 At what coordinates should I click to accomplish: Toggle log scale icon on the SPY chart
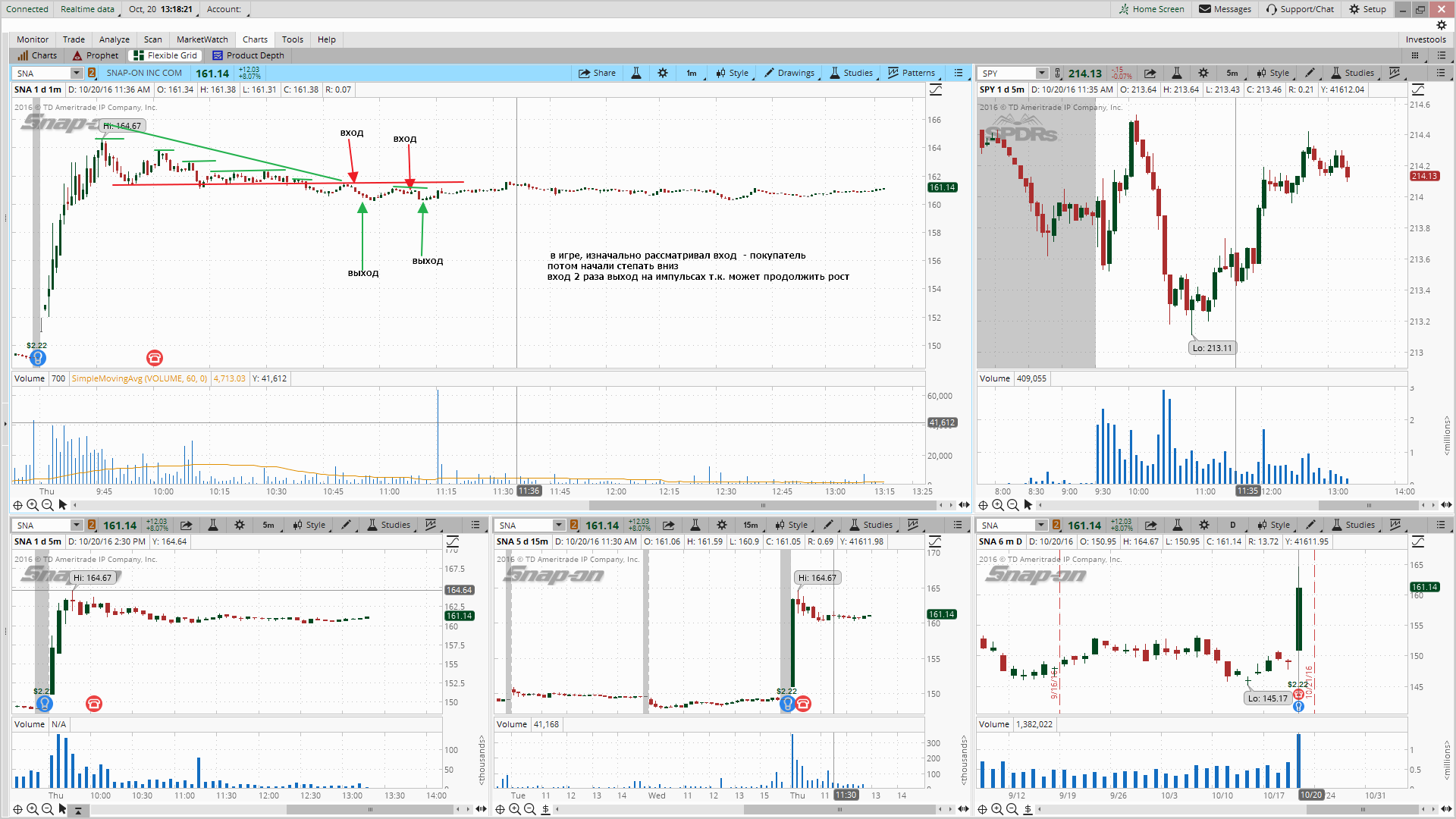point(1418,89)
